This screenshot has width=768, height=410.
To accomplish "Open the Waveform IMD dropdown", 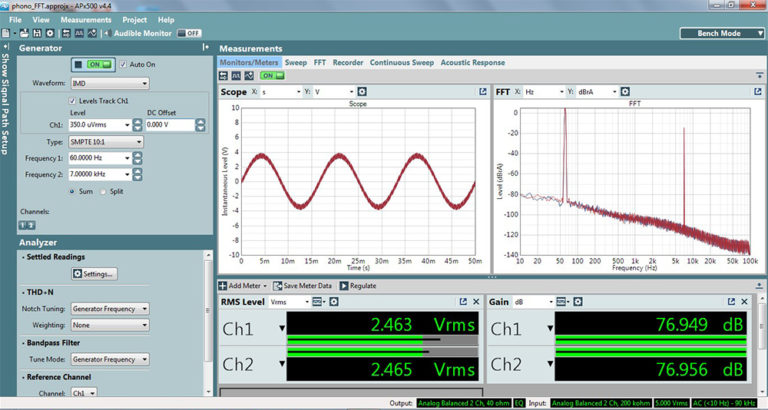I will 109,83.
